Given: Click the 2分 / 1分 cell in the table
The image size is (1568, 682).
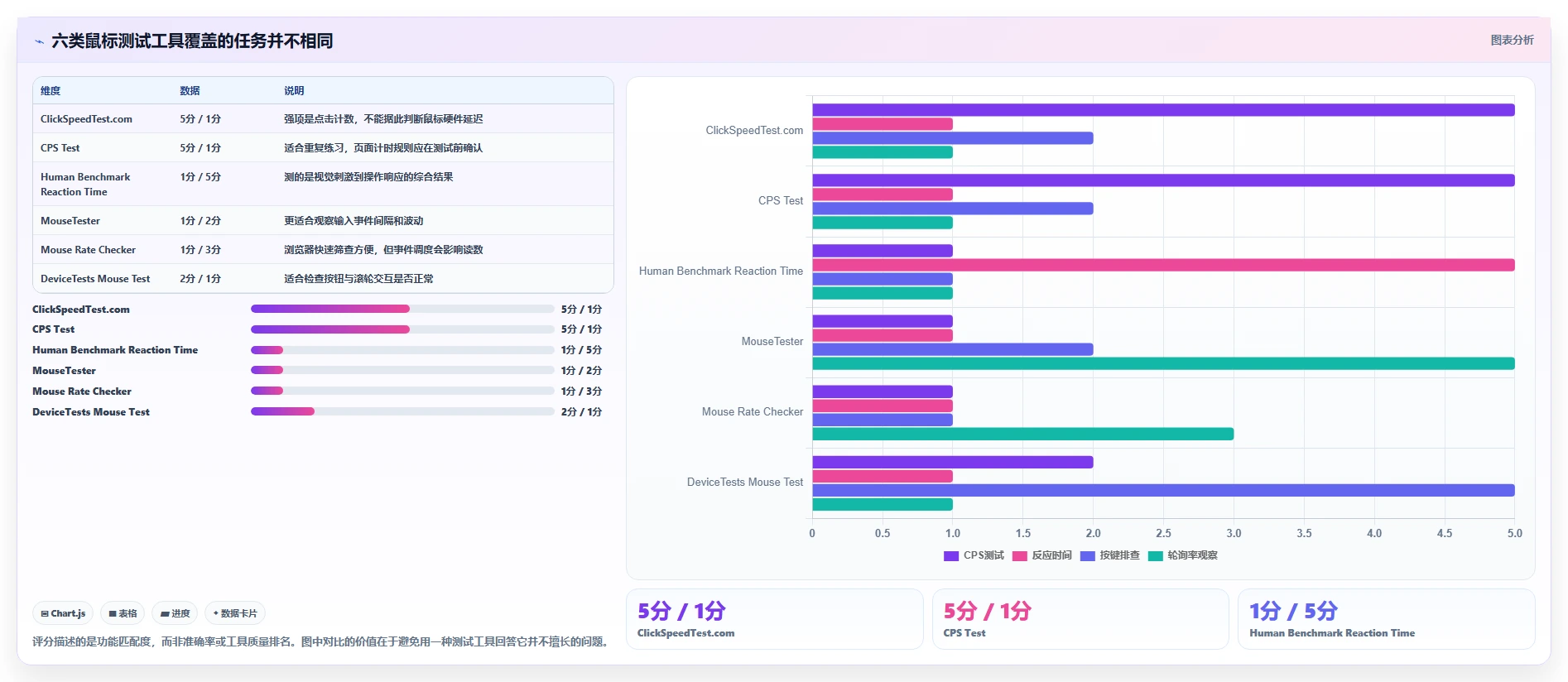Looking at the screenshot, I should coord(200,279).
